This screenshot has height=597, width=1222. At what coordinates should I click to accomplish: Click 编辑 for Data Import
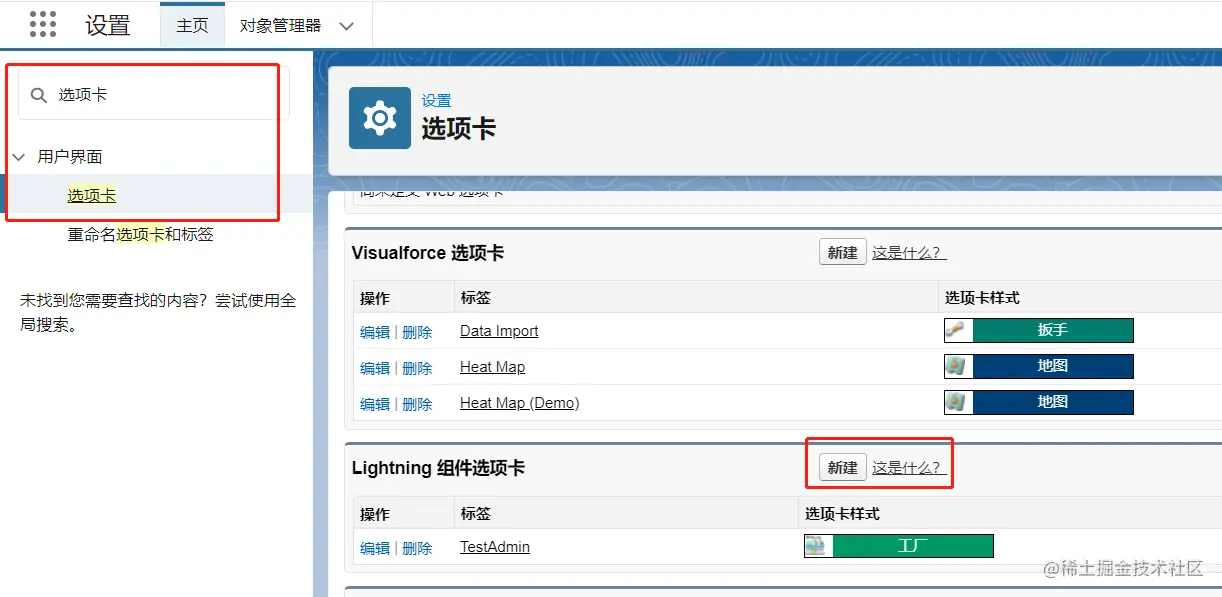375,332
